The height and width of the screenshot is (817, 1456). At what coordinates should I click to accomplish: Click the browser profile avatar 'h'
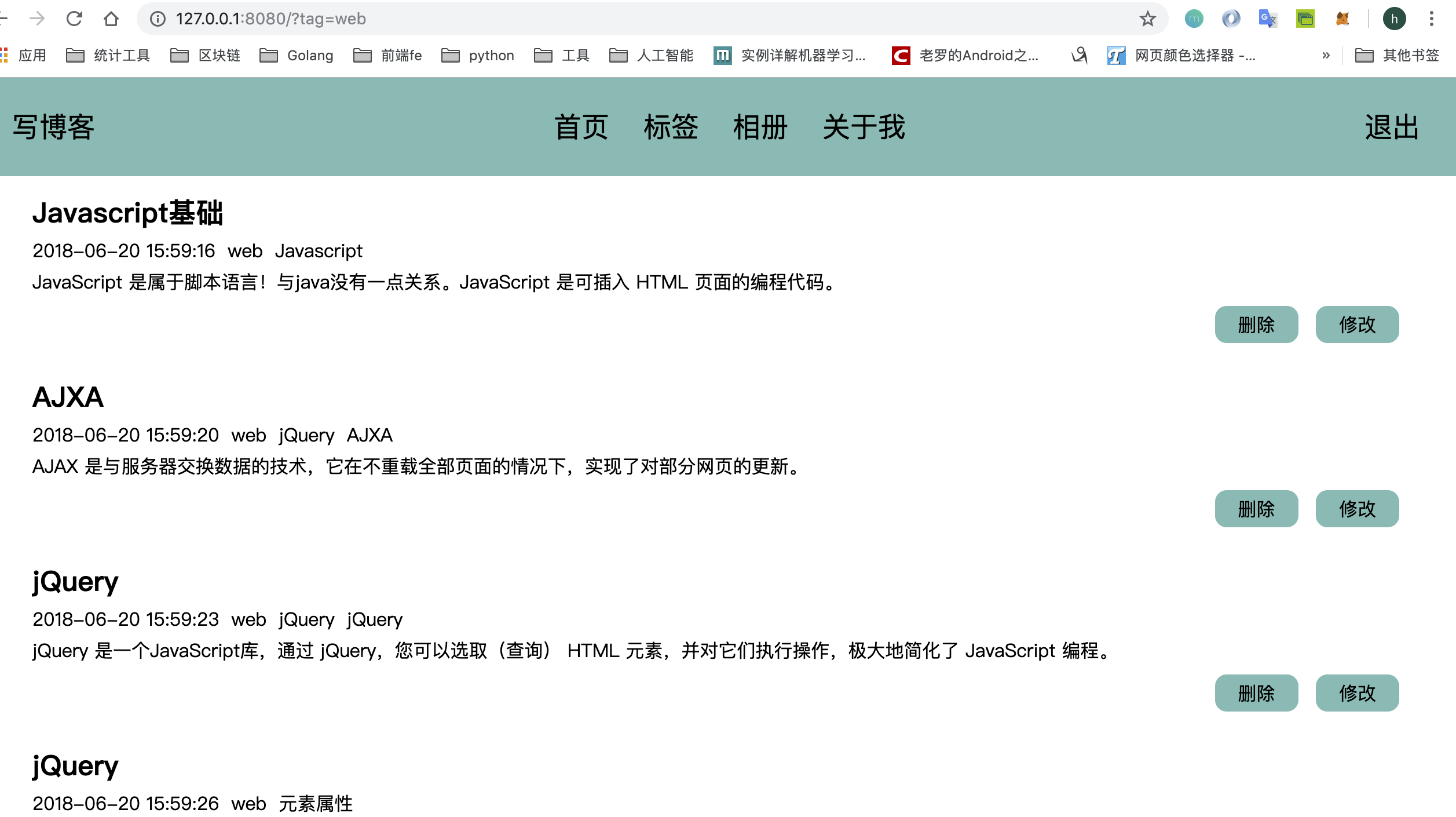pyautogui.click(x=1396, y=19)
